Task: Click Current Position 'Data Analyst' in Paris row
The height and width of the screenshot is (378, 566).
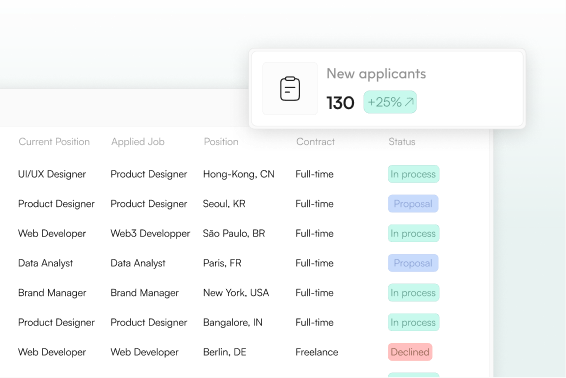Action: coord(45,263)
